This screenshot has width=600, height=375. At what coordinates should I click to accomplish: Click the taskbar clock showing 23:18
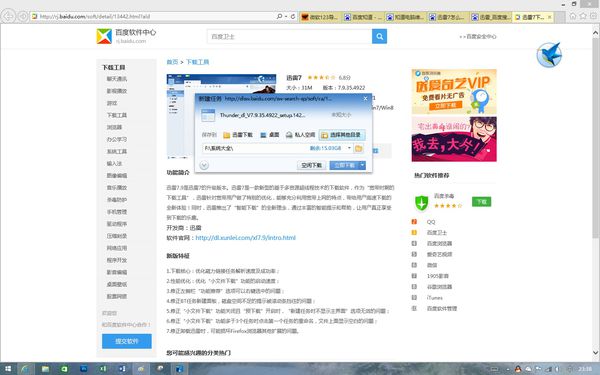click(x=585, y=369)
